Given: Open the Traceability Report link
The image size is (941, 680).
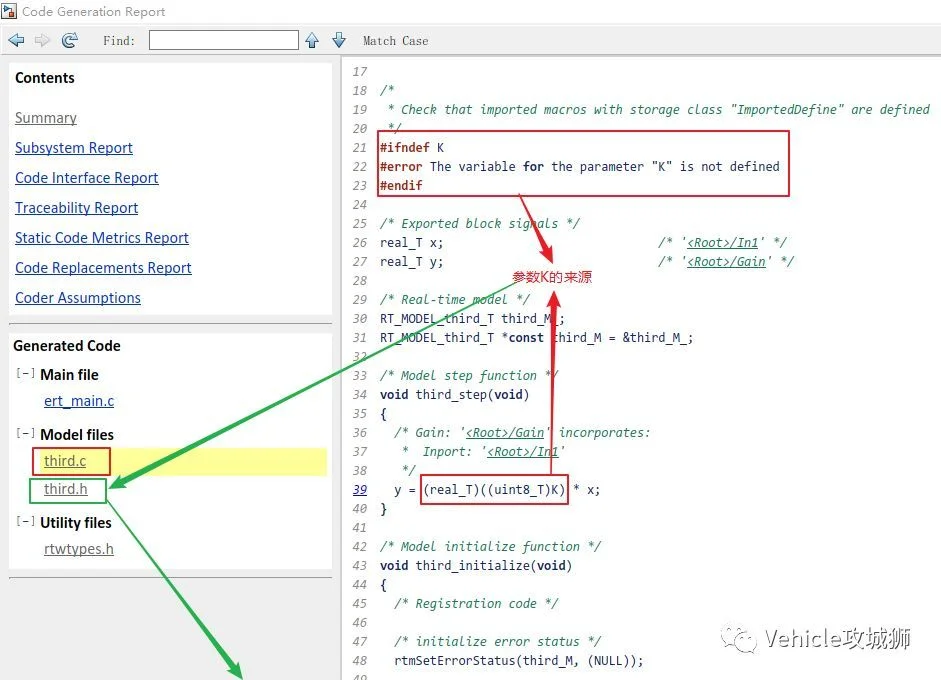Looking at the screenshot, I should 76,208.
